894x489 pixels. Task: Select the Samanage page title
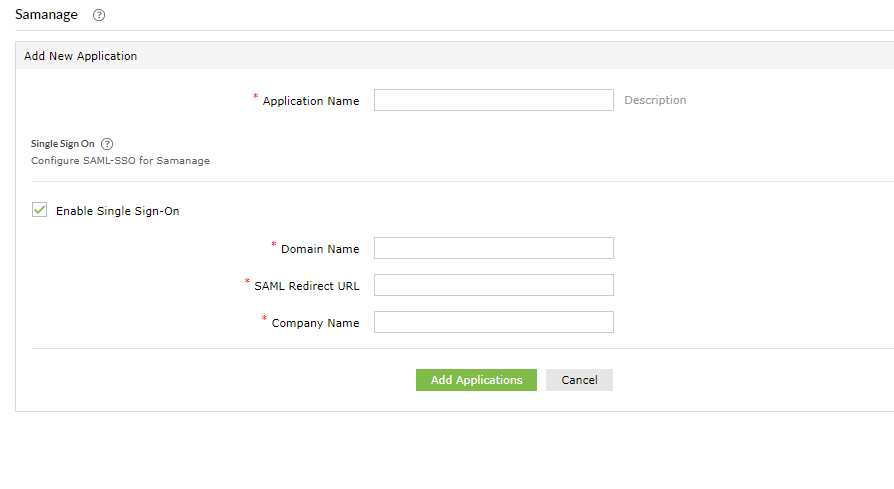46,15
